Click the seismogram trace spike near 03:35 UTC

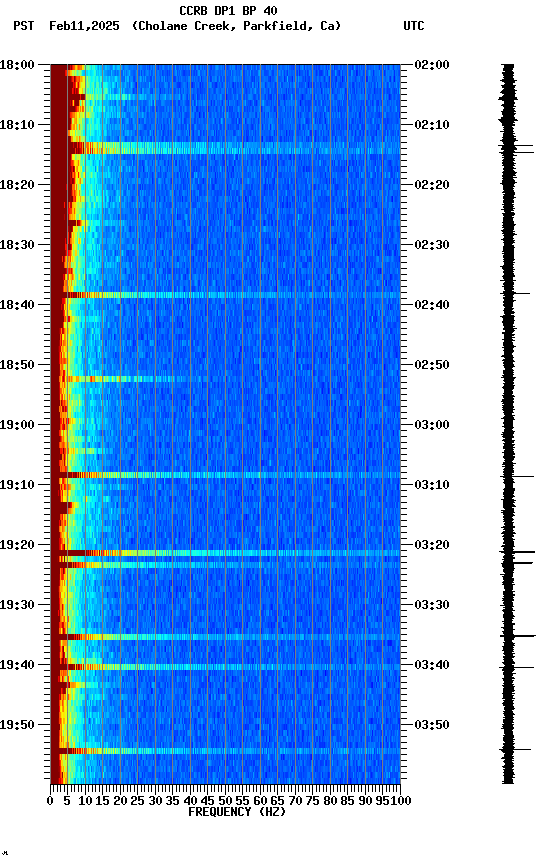517,636
